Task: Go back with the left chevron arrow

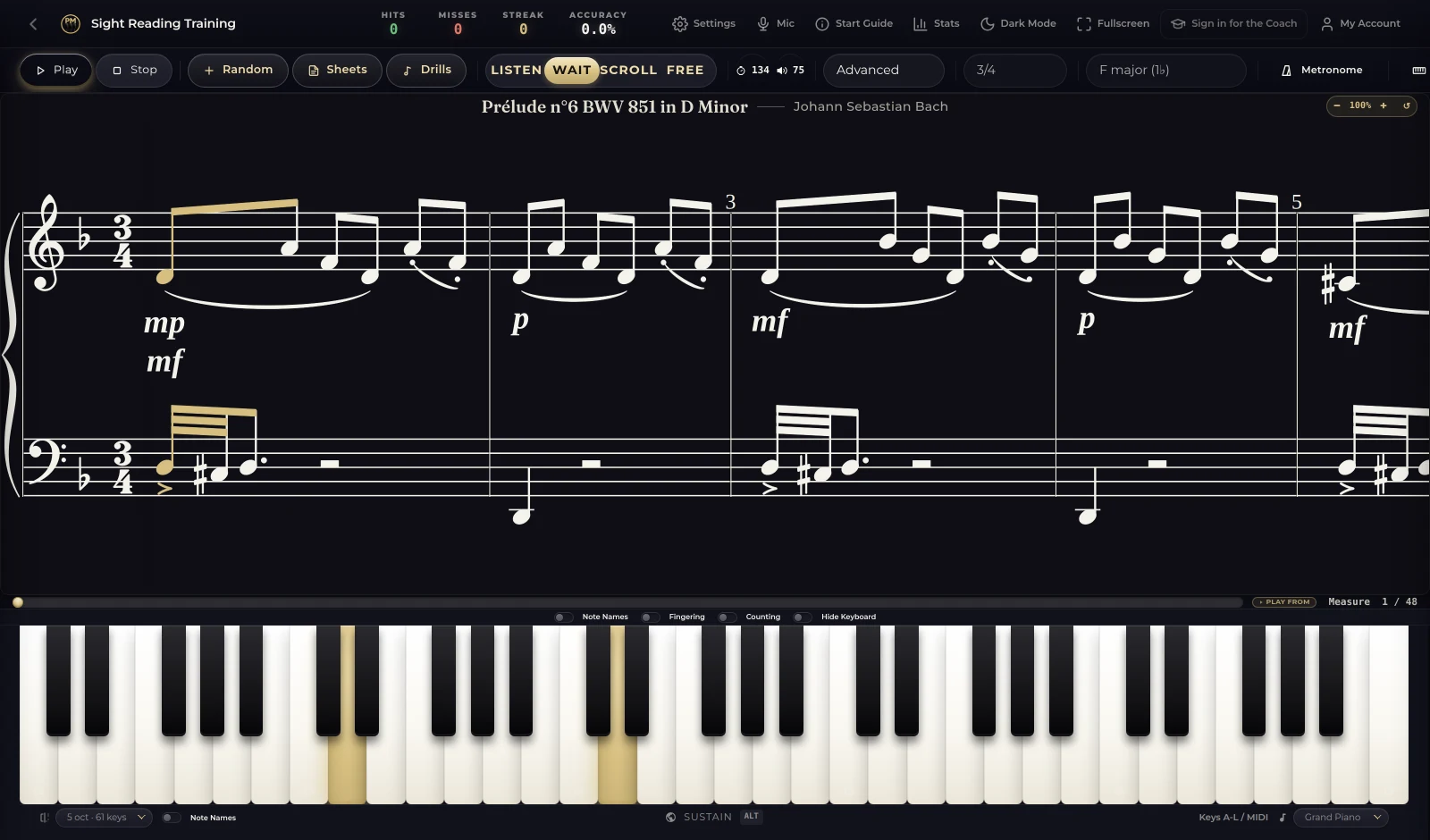Action: (33, 24)
